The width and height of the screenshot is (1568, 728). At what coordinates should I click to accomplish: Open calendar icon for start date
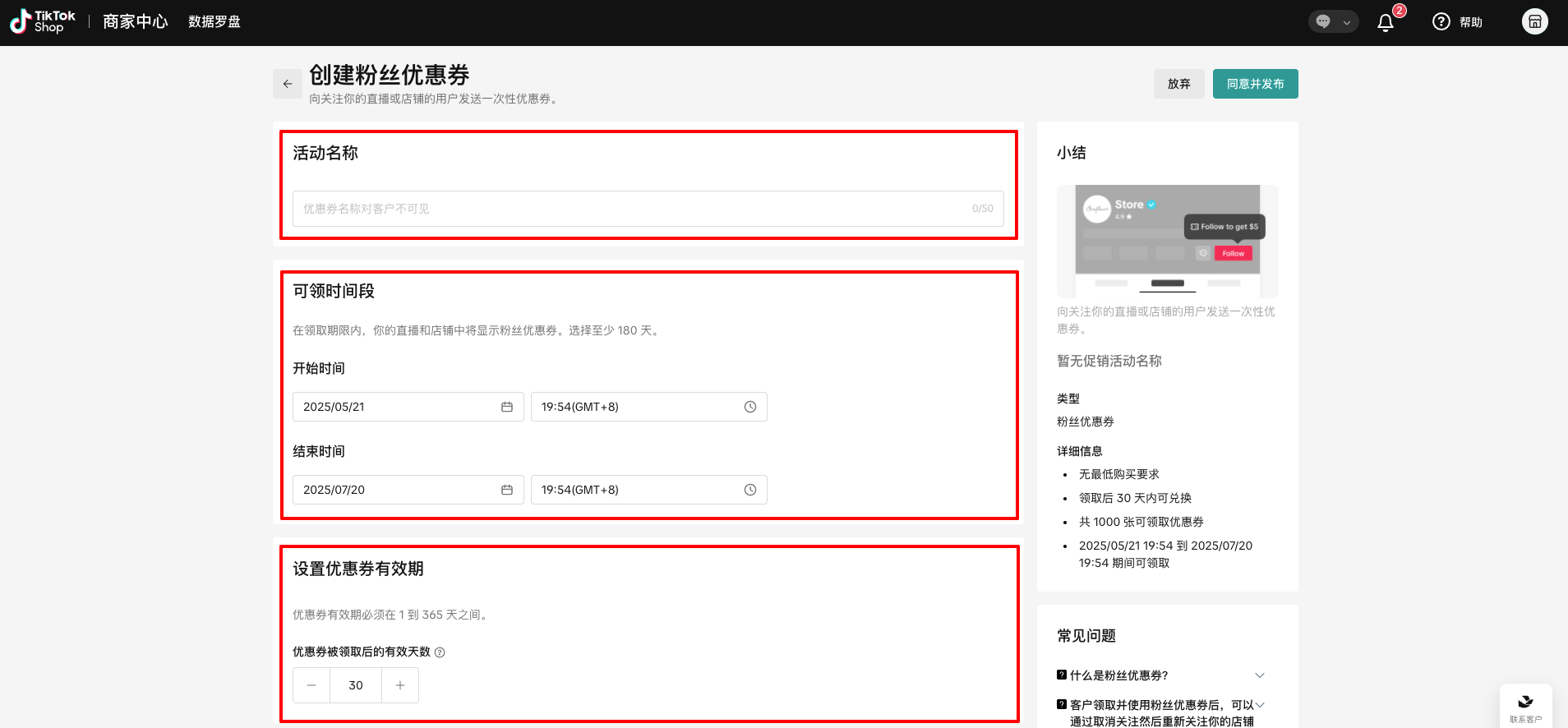507,407
